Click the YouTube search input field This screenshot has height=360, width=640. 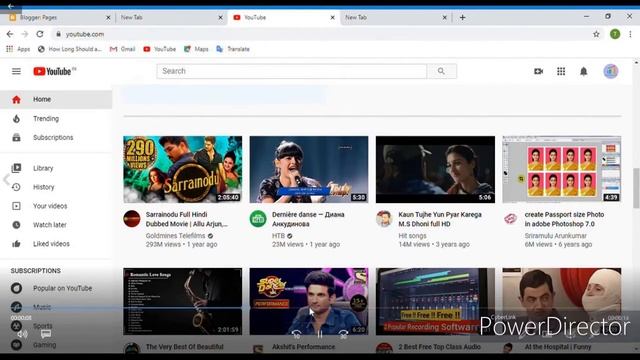click(291, 71)
